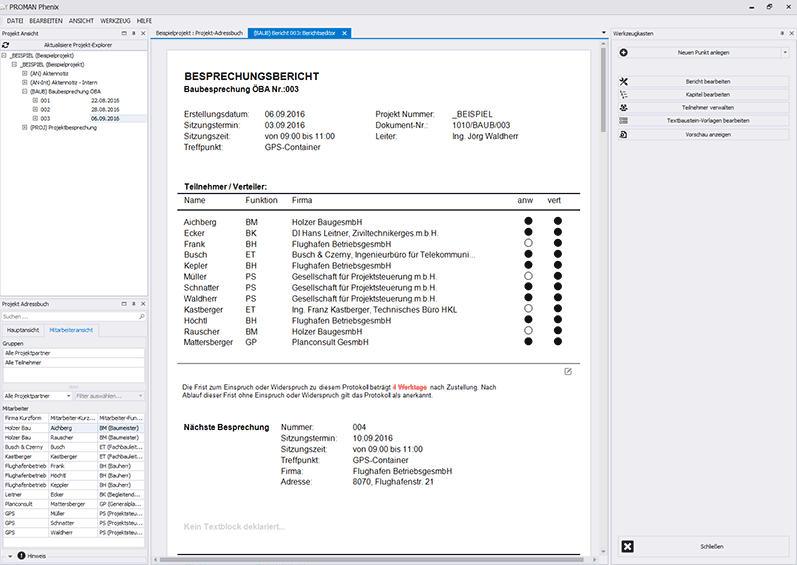Pin the Werkzeugkasten panel
Screen dimensions: 797x565
pyautogui.click(x=782, y=34)
